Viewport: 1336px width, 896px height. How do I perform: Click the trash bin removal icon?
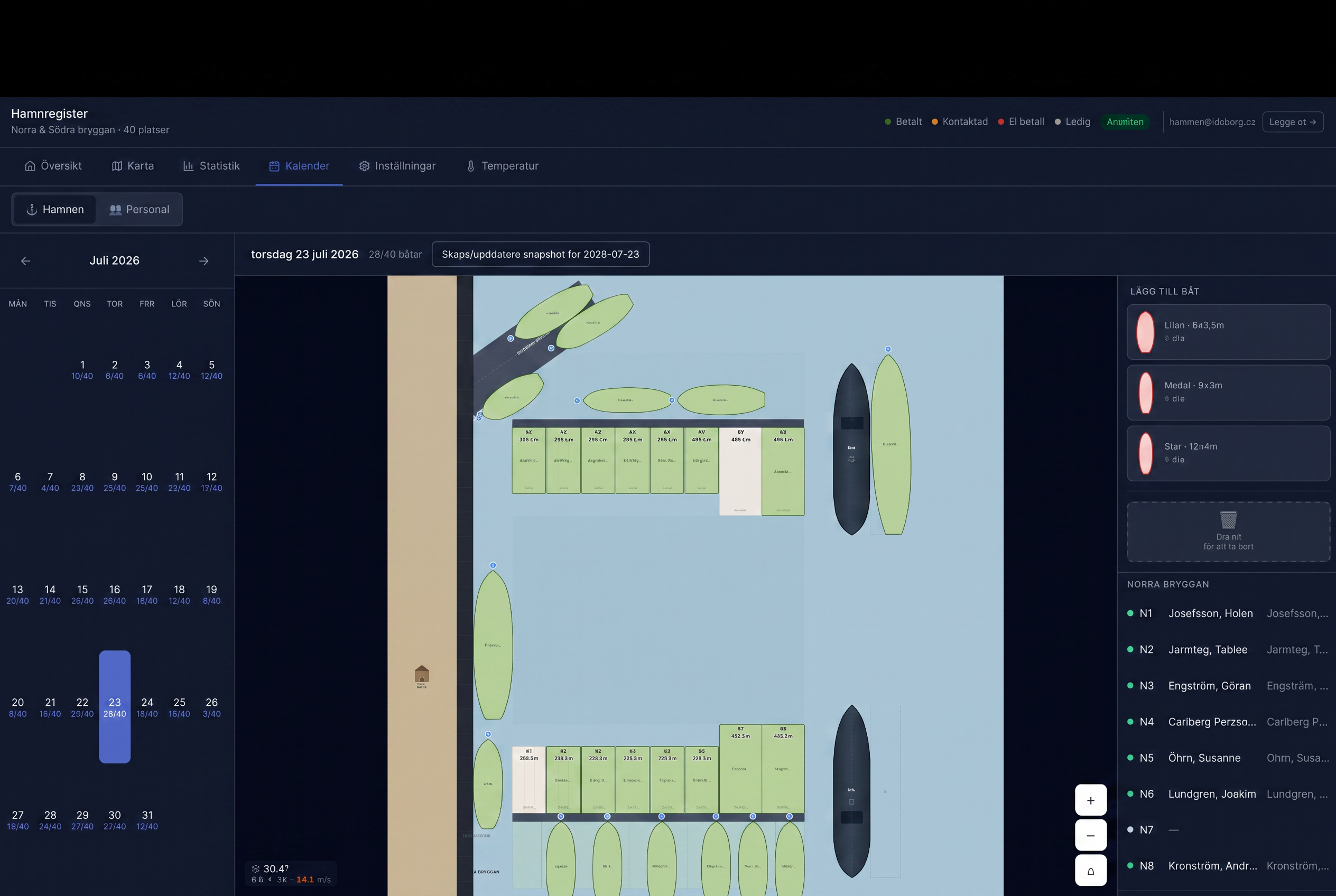[x=1228, y=519]
